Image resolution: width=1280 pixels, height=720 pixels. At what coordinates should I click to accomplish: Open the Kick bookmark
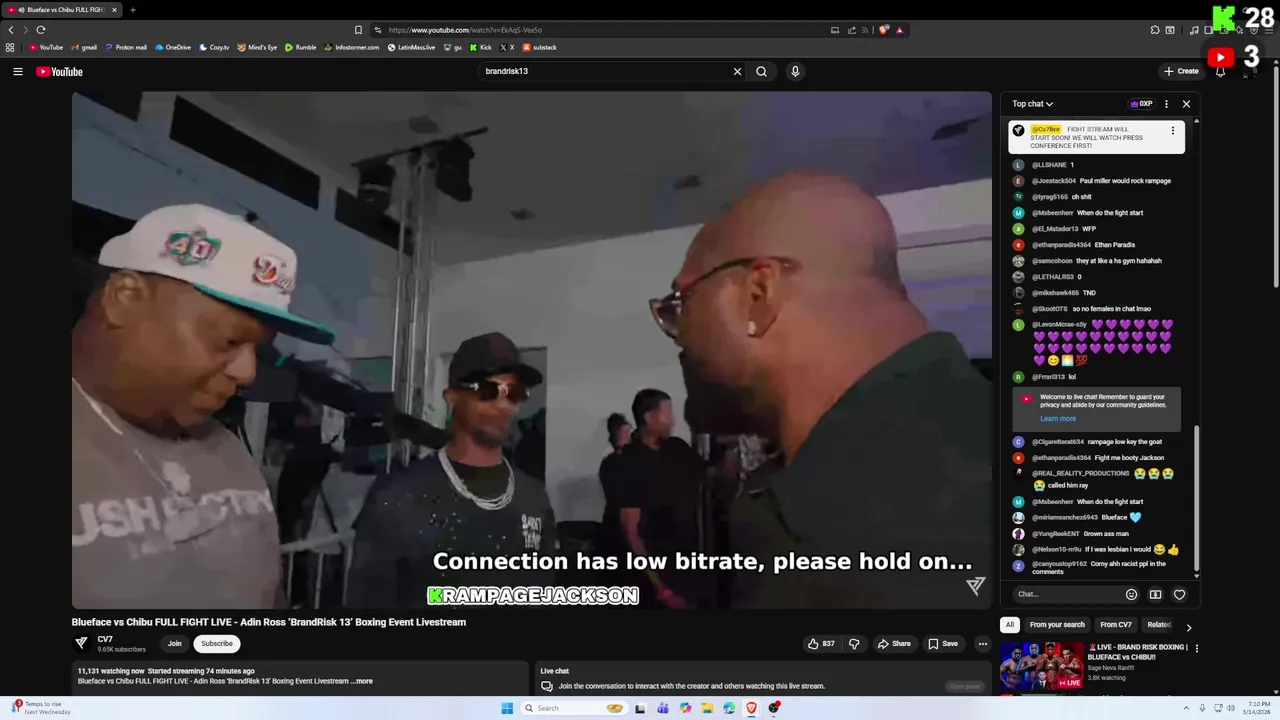tap(481, 47)
